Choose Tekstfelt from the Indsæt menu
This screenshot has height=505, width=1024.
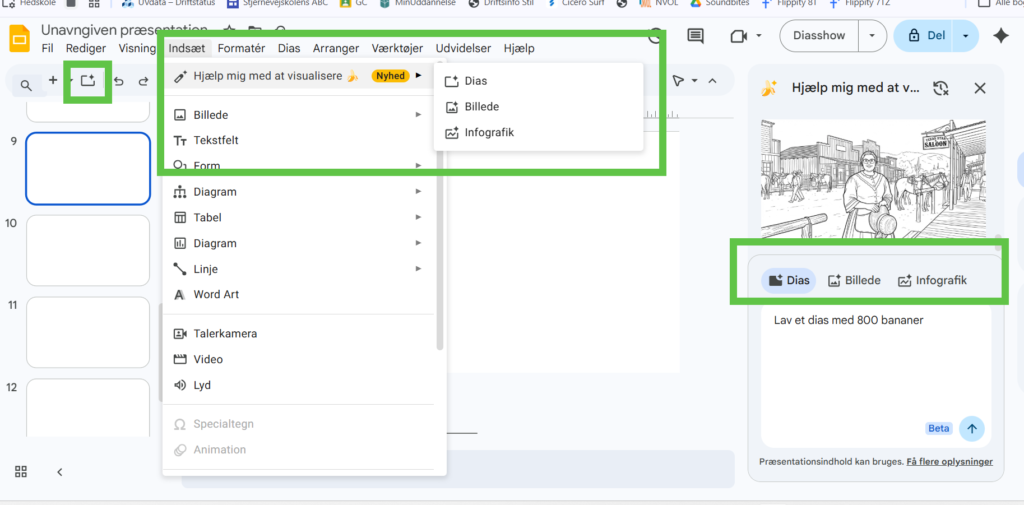tap(215, 141)
